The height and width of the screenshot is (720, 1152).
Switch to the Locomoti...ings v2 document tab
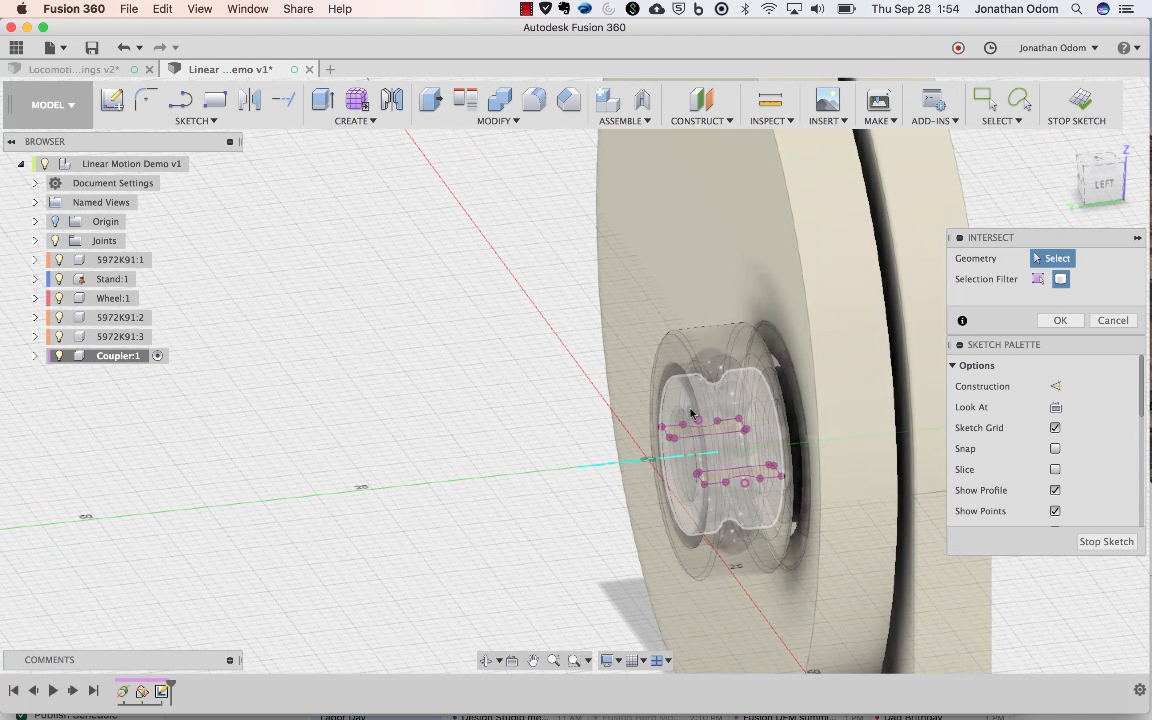[x=73, y=69]
